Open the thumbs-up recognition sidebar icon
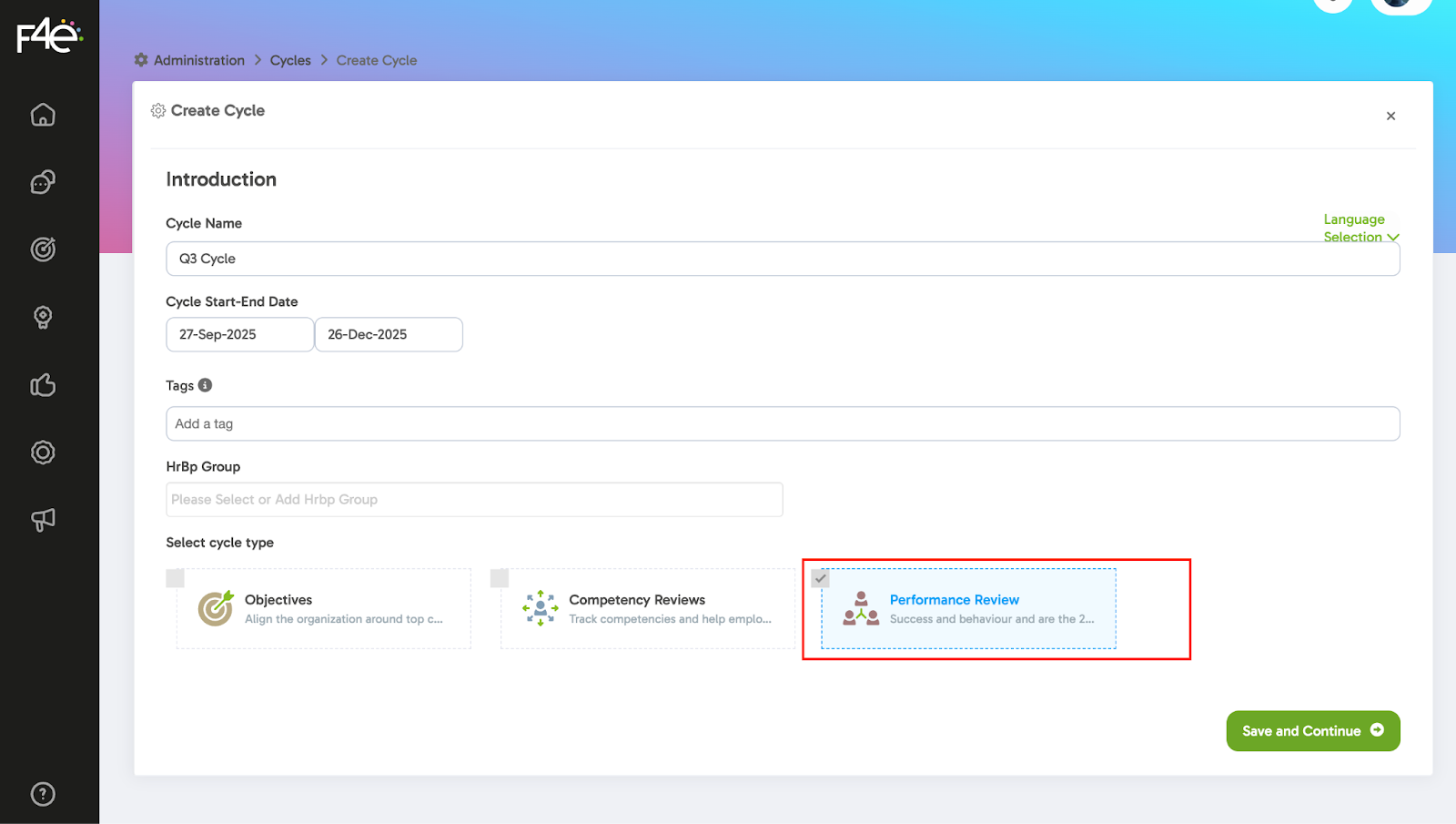 pos(43,385)
